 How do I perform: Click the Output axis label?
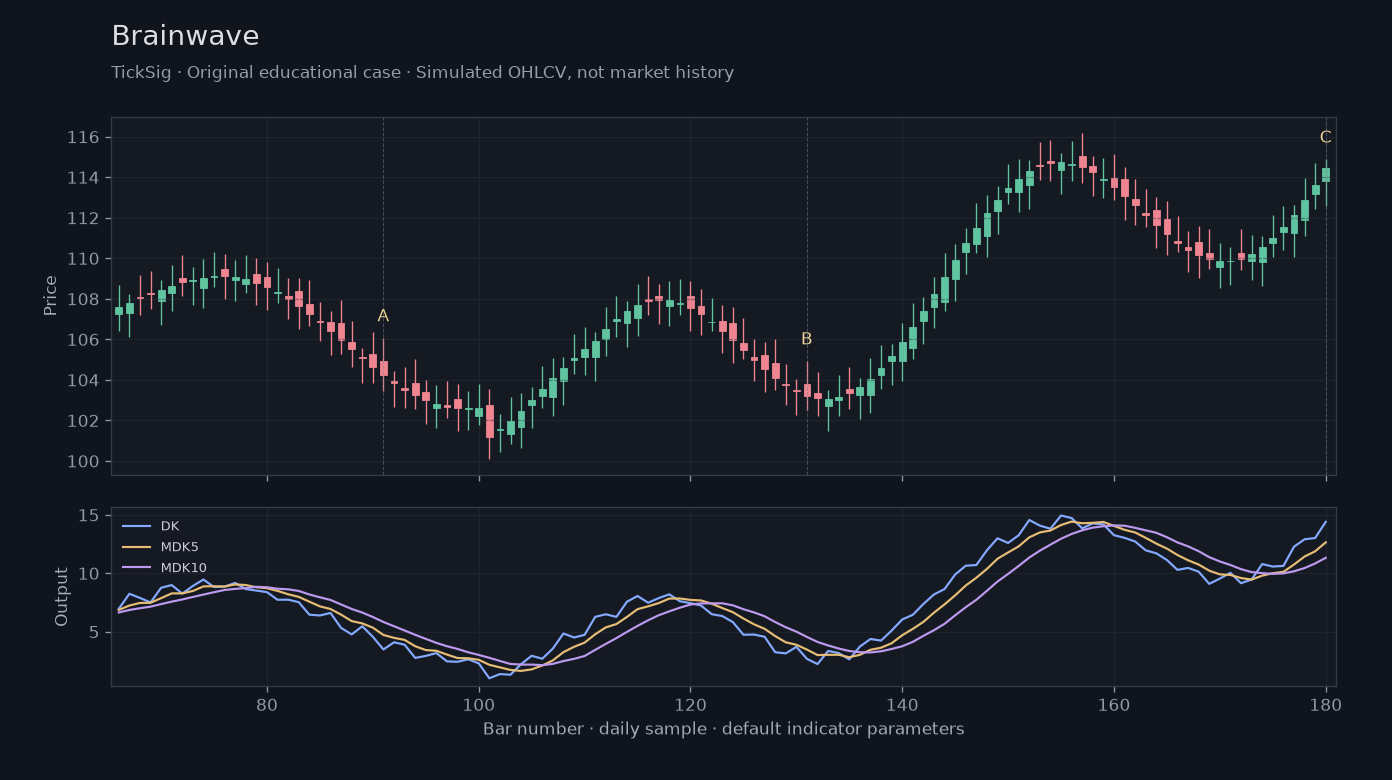[61, 597]
